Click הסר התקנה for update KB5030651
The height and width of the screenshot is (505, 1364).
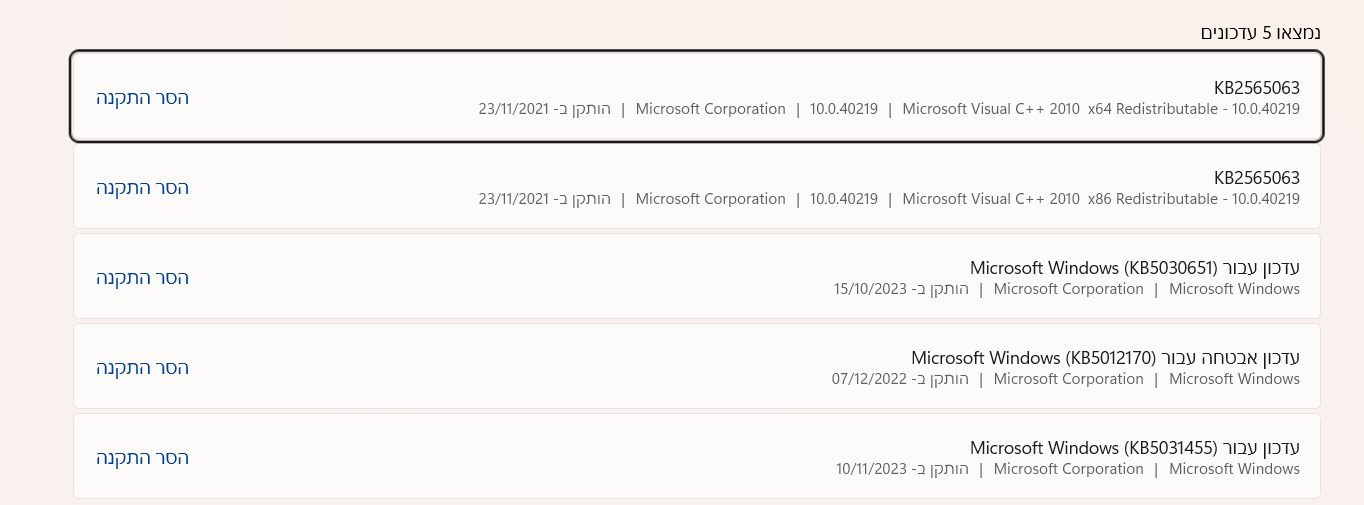pyautogui.click(x=142, y=277)
